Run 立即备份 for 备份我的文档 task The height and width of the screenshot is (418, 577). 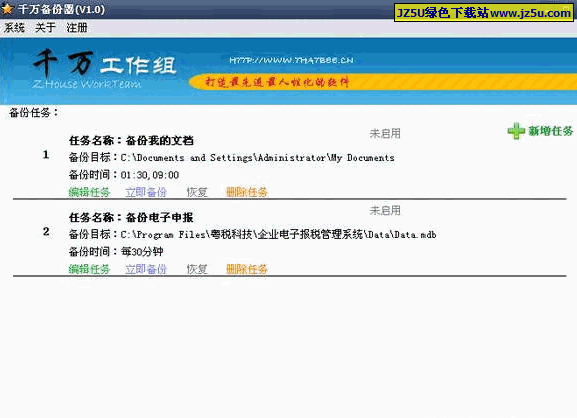tap(146, 192)
